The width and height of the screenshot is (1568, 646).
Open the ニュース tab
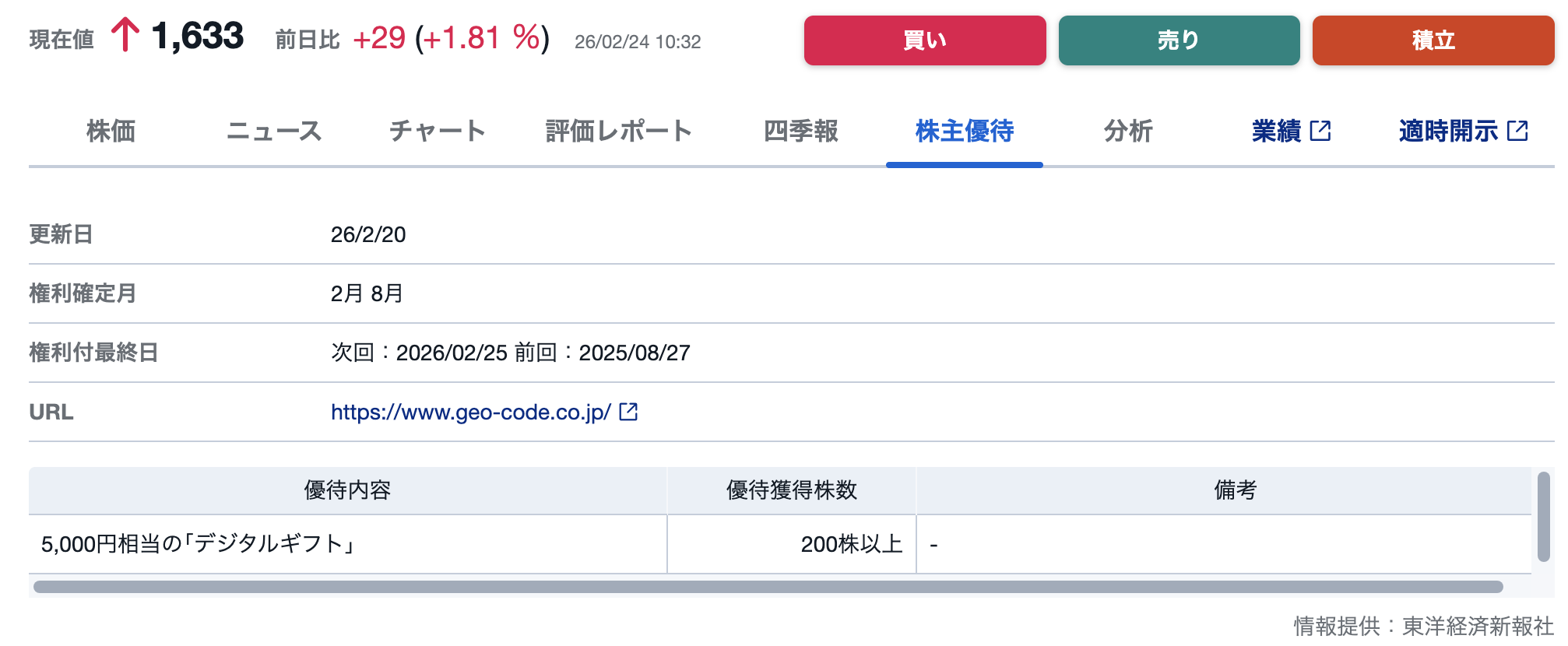point(274,131)
